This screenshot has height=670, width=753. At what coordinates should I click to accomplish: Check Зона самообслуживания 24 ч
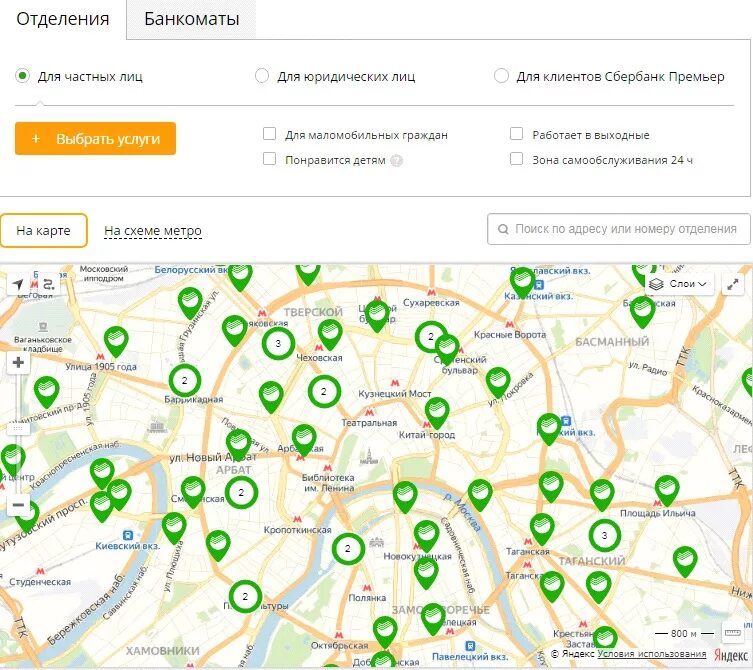pyautogui.click(x=516, y=159)
